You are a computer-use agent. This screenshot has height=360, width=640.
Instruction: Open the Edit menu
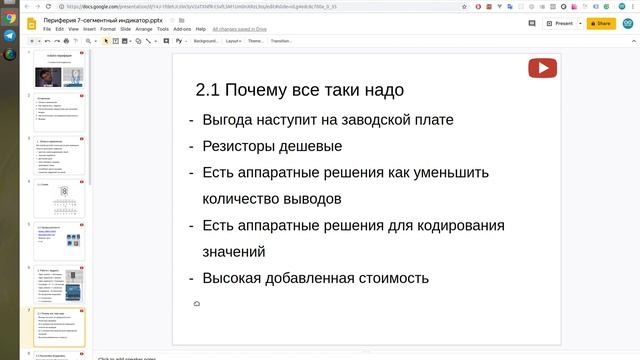[60, 29]
